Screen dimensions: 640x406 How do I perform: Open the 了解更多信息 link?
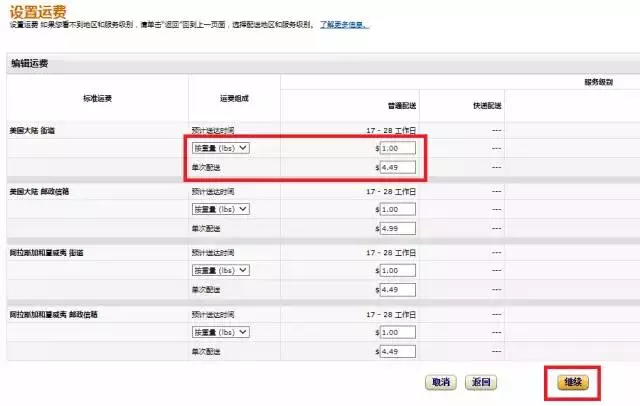click(344, 25)
